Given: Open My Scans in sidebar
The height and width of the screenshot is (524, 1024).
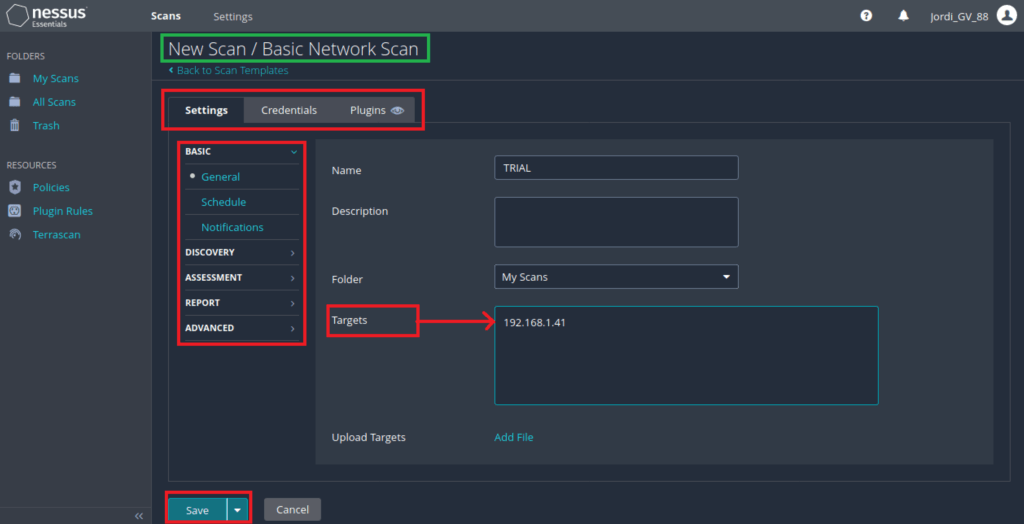Looking at the screenshot, I should pos(56,78).
